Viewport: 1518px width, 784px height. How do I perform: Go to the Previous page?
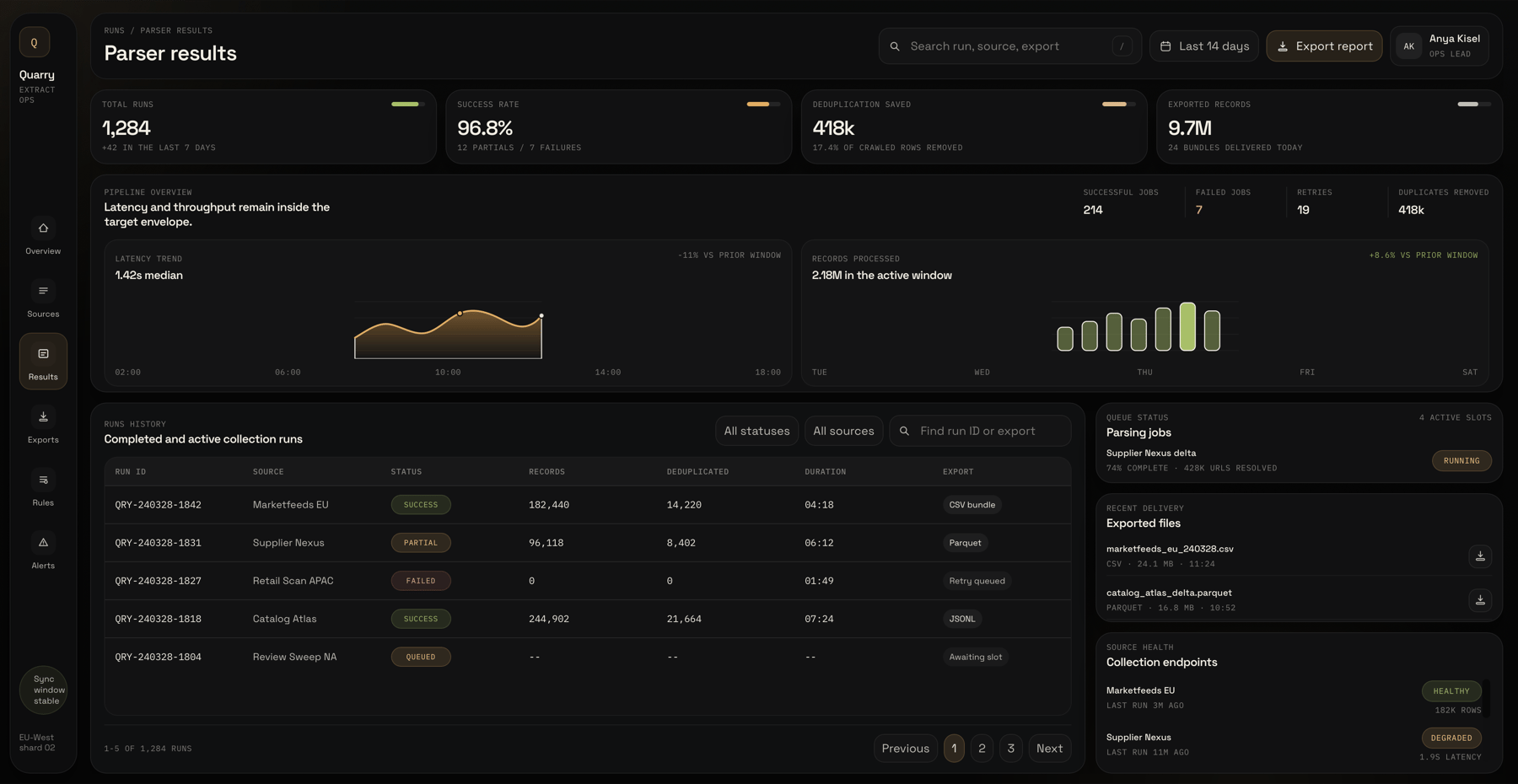[906, 749]
